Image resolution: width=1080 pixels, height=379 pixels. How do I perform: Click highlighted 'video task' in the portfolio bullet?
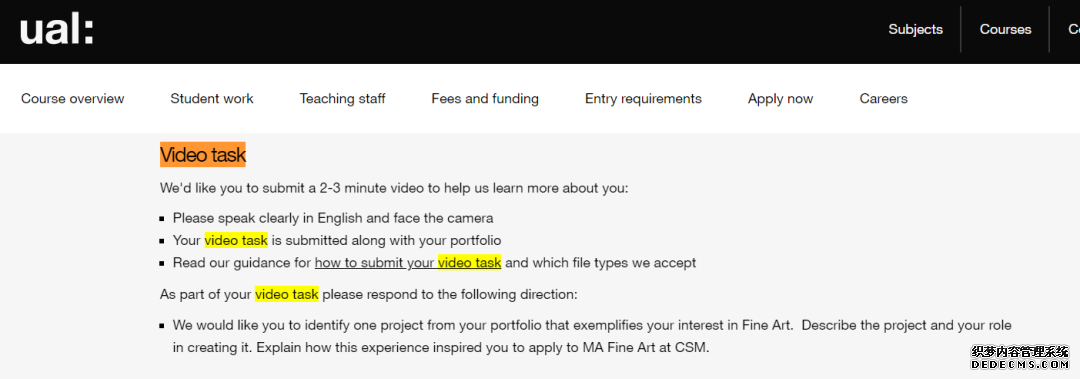pyautogui.click(x=236, y=240)
